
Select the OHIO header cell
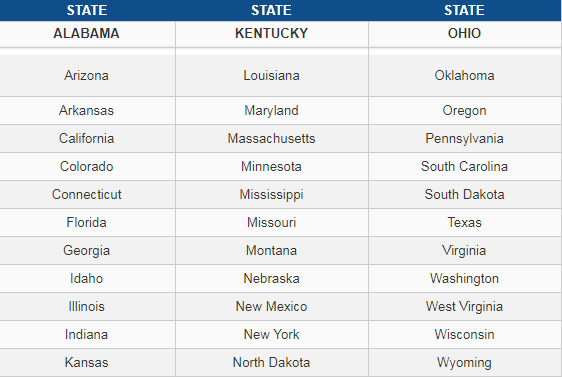pyautogui.click(x=465, y=34)
